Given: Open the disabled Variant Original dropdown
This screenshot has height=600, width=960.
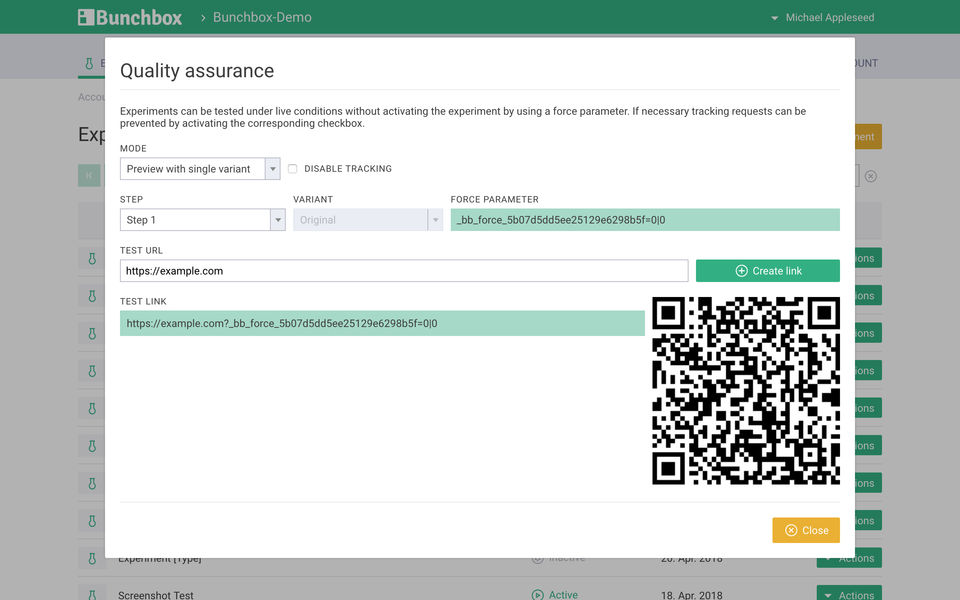Looking at the screenshot, I should click(x=368, y=220).
